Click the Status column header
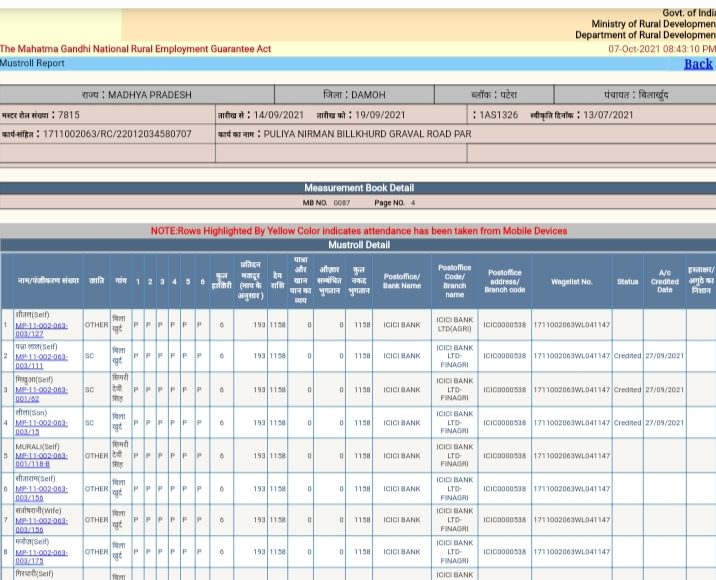716x580 pixels. click(627, 282)
